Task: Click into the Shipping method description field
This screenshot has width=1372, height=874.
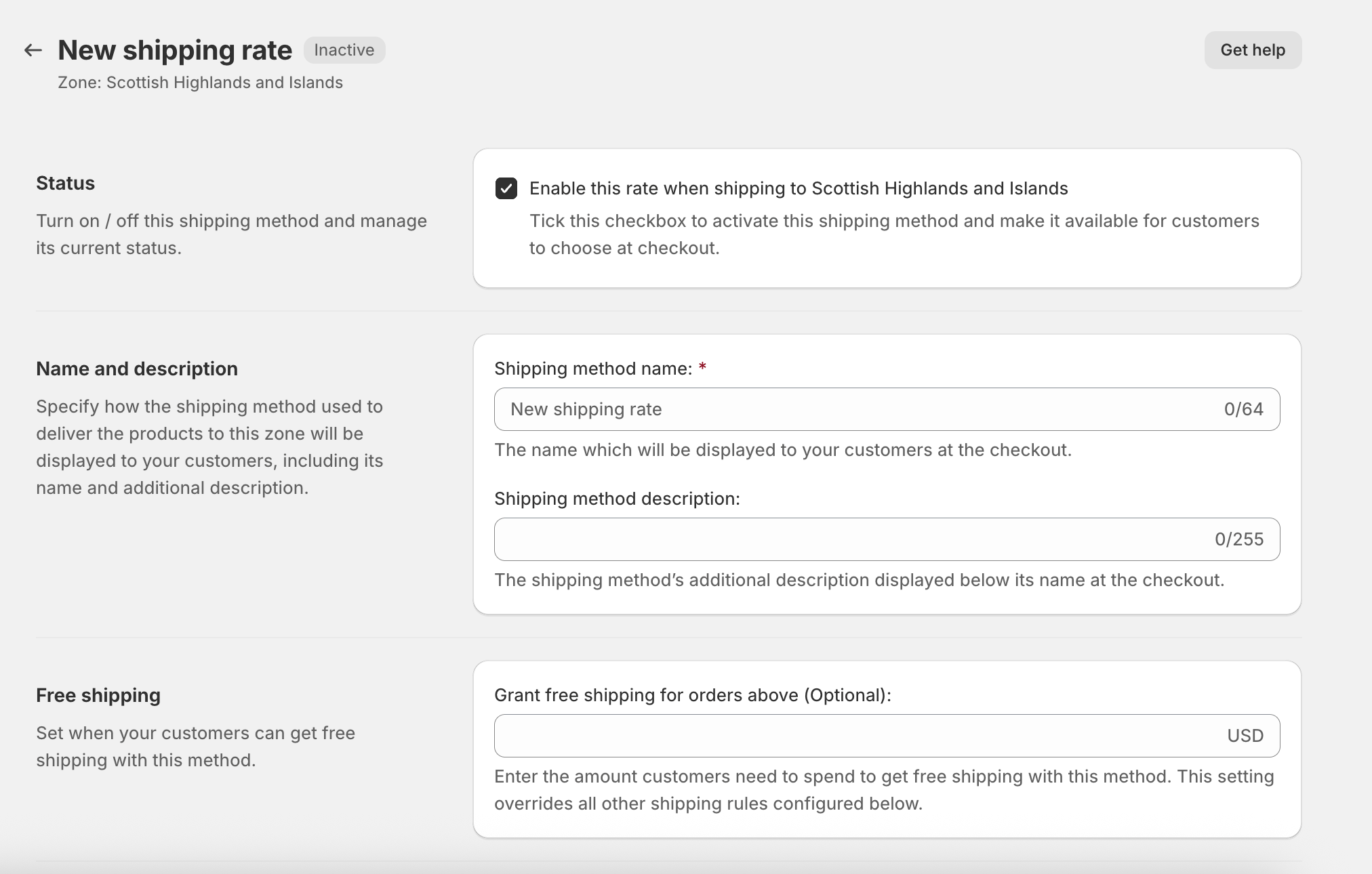Action: (887, 539)
